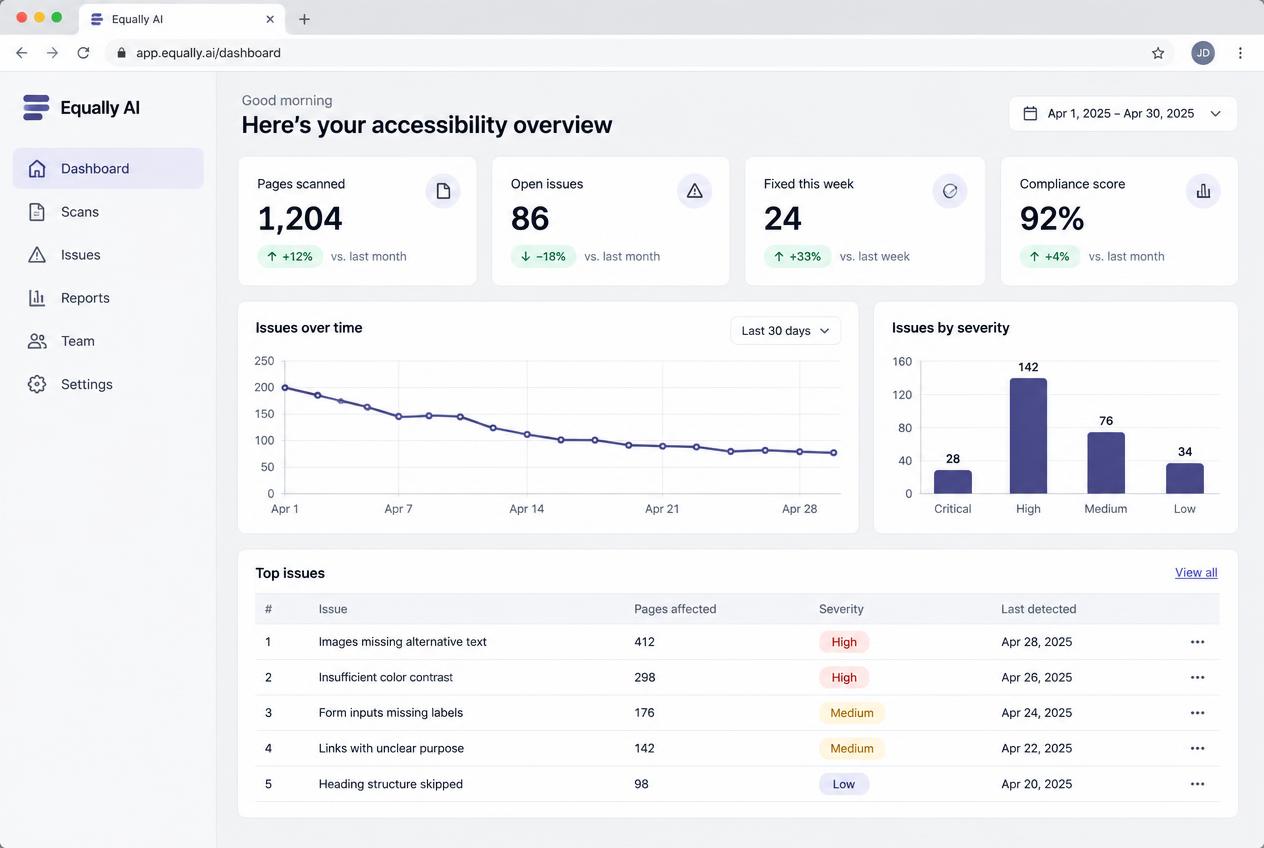Viewport: 1264px width, 848px height.
Task: Click Insufficient color contrast issue
Action: coord(386,677)
